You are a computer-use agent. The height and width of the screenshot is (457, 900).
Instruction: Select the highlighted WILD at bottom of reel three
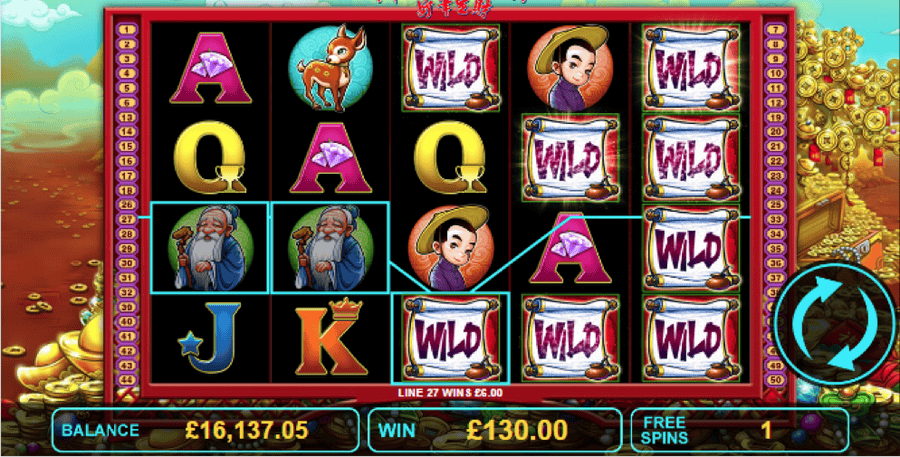click(451, 338)
